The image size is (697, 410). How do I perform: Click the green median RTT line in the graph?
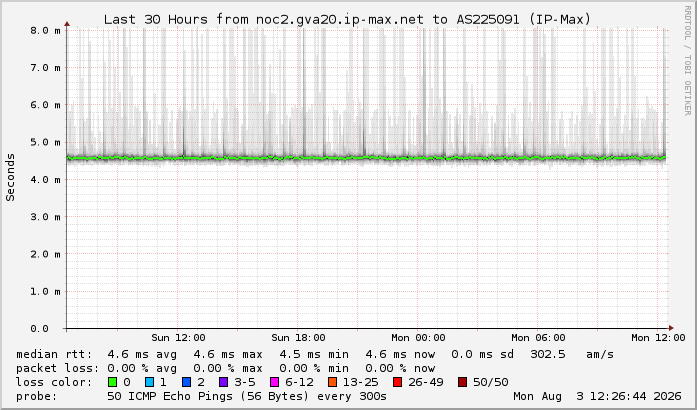[x=367, y=158]
